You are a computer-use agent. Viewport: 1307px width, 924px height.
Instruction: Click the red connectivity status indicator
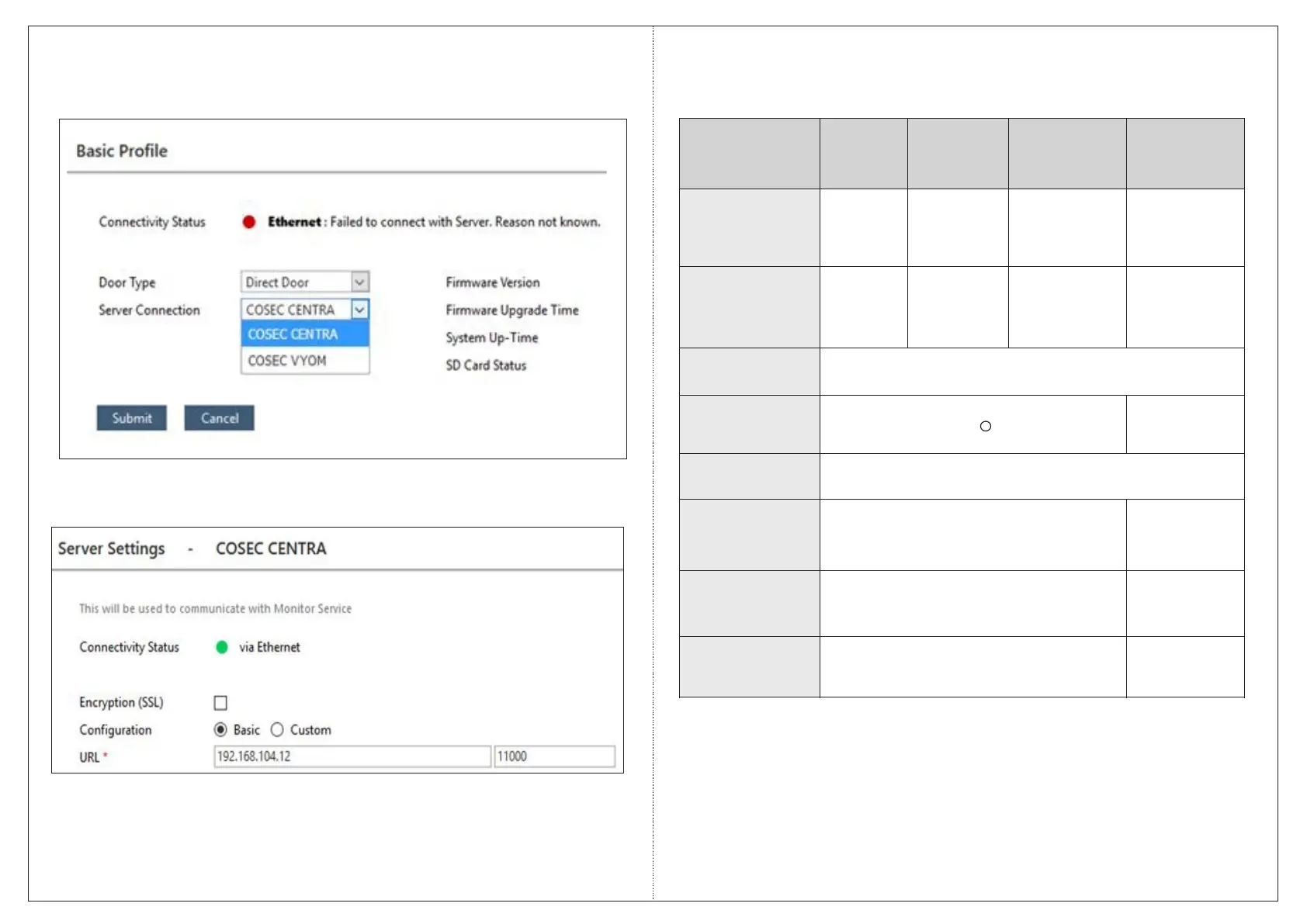(249, 222)
